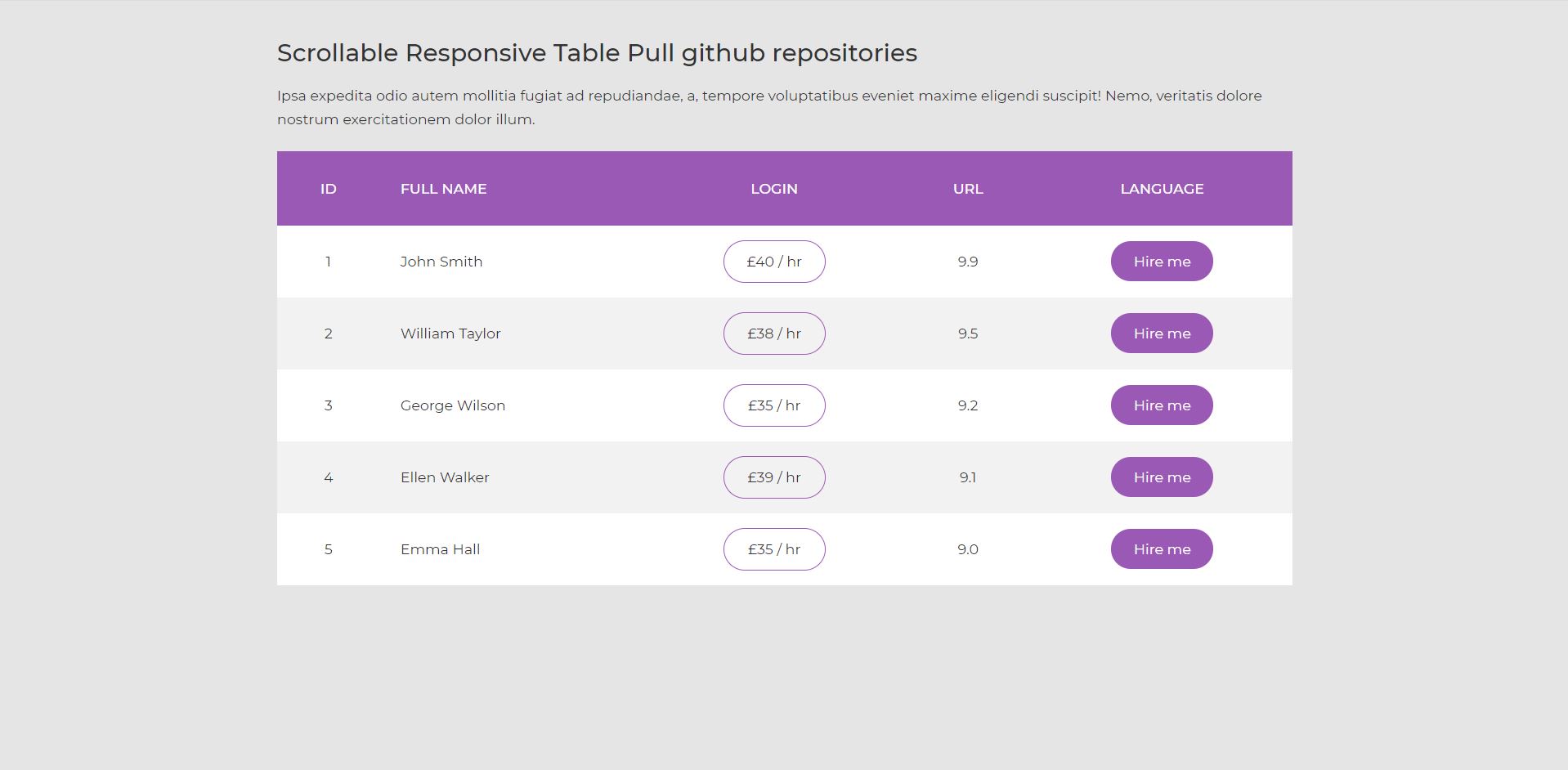Select Hire me for Emma Hall
This screenshot has width=1568, height=770.
[1161, 549]
